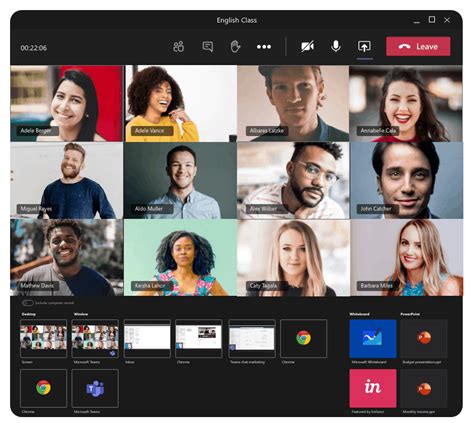474x423 pixels.
Task: Select Miguel Reyes's video tile
Action: (x=67, y=180)
